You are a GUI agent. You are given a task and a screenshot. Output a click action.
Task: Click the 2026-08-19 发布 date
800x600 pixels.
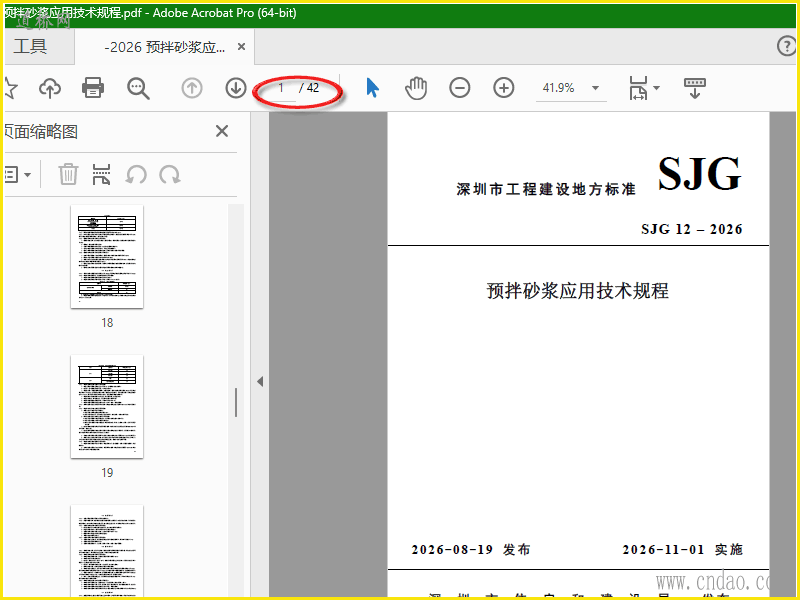pyautogui.click(x=471, y=549)
